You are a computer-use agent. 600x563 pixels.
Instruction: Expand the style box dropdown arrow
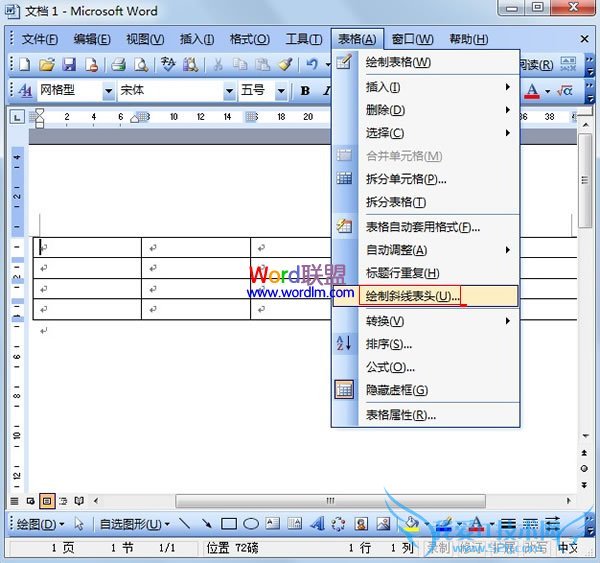(109, 91)
